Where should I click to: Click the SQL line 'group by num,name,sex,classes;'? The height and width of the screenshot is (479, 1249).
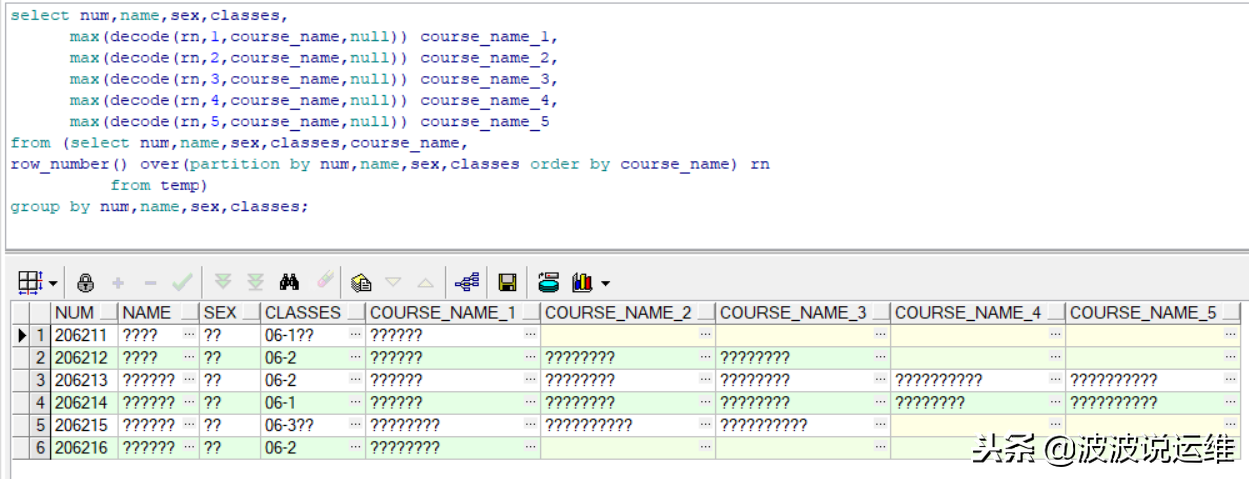pos(160,207)
